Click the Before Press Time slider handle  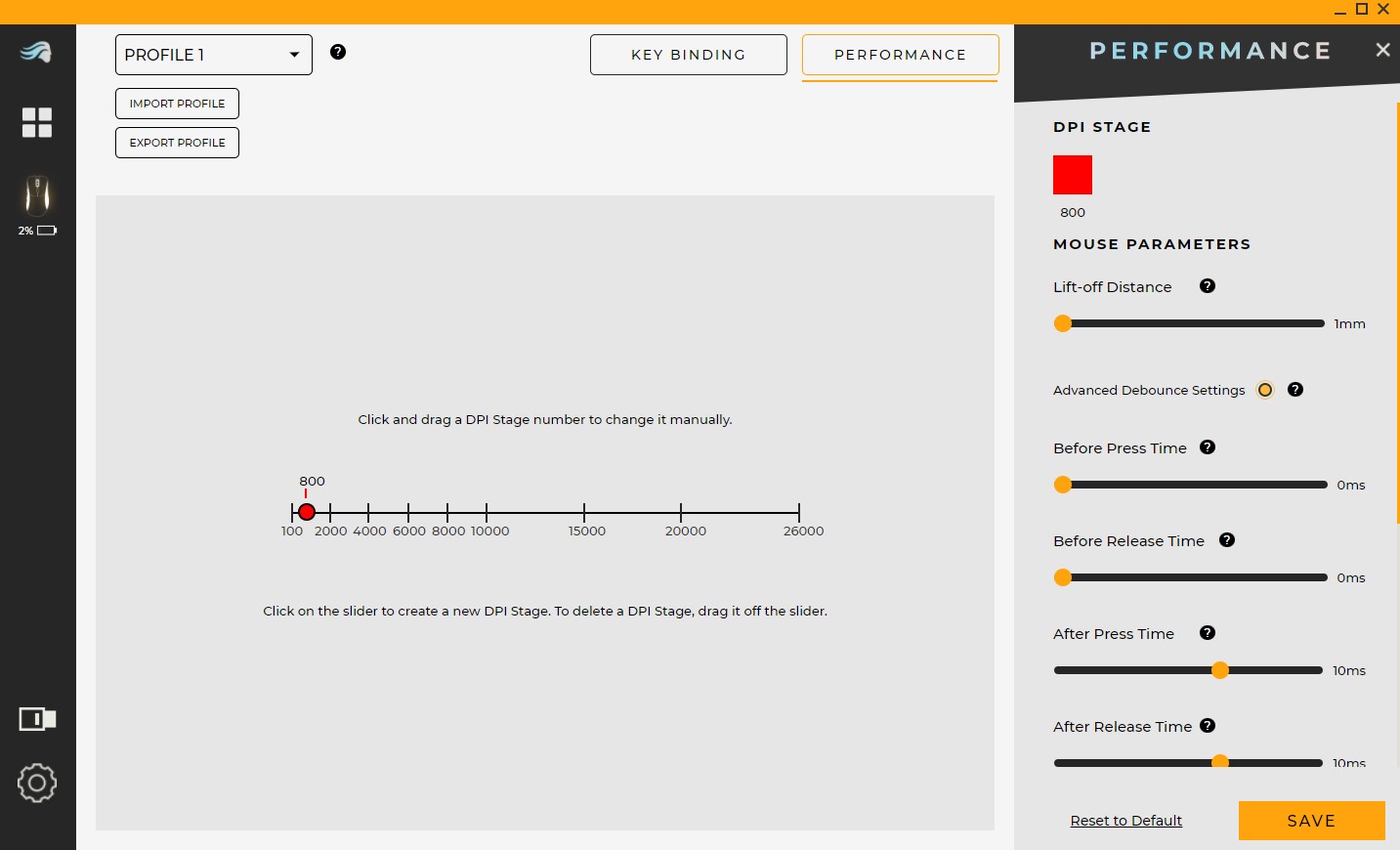(x=1063, y=485)
